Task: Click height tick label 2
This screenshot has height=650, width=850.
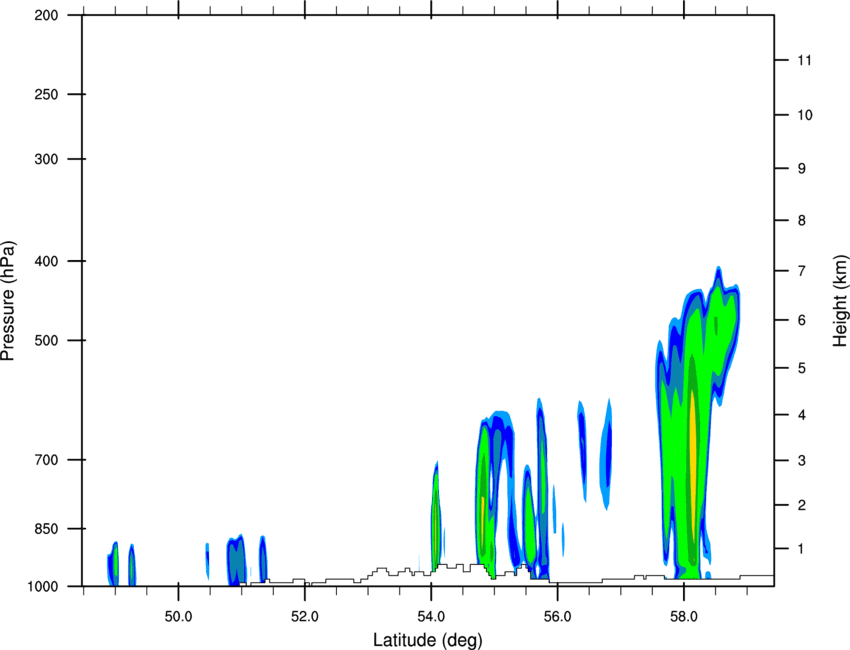Action: point(802,505)
